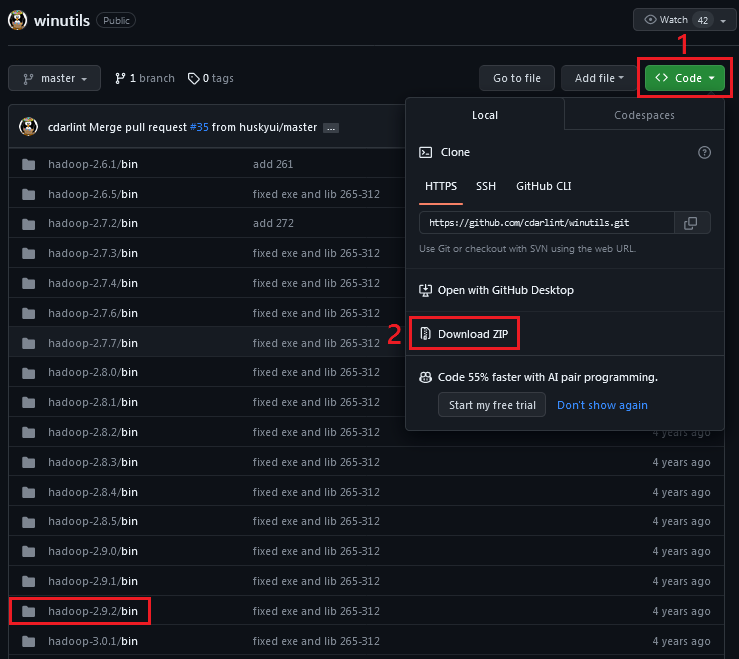739x659 pixels.
Task: Click folder icon for hadoop-2.9.2 row
Action: point(29,611)
